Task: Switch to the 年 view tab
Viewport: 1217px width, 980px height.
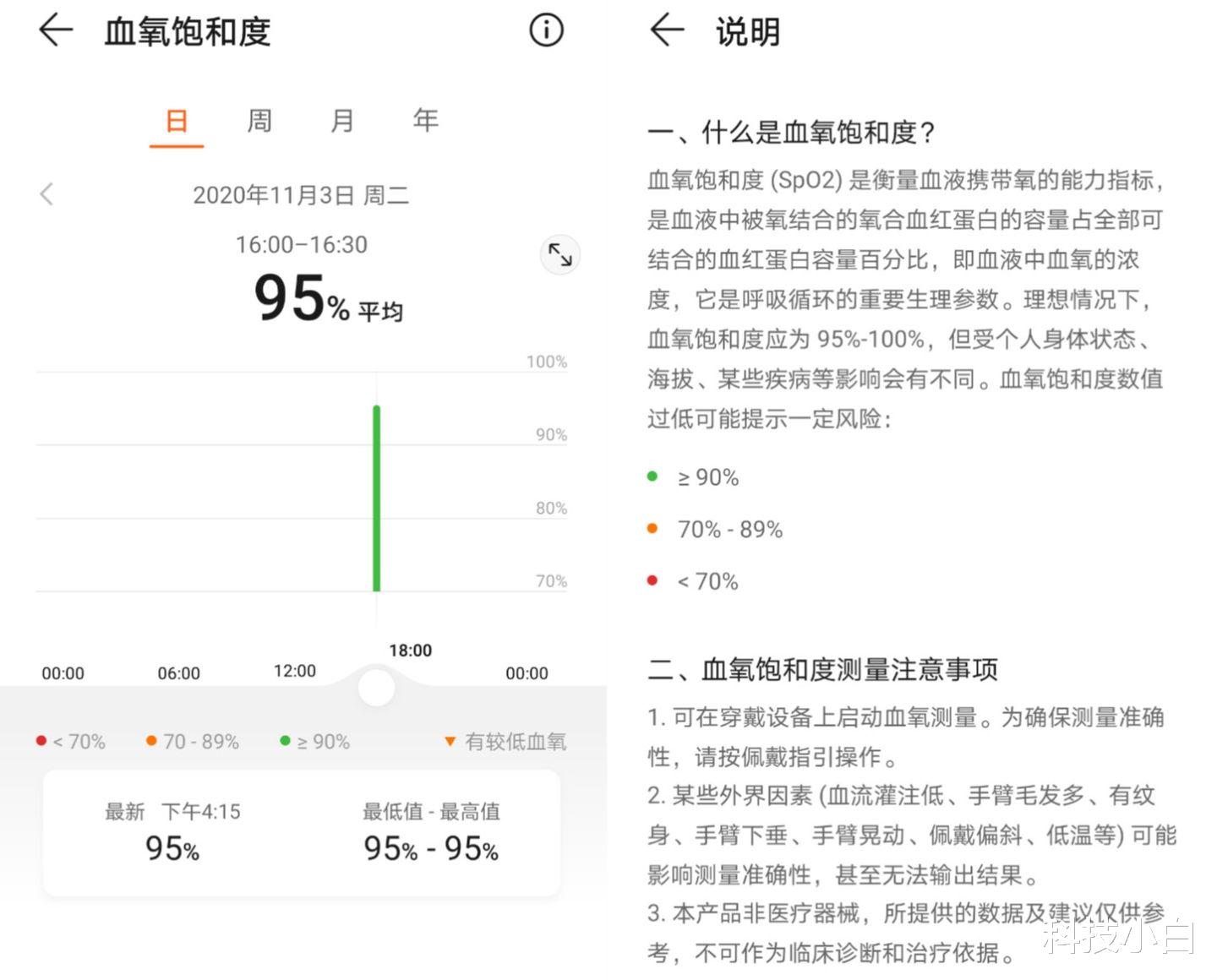Action: pos(424,121)
